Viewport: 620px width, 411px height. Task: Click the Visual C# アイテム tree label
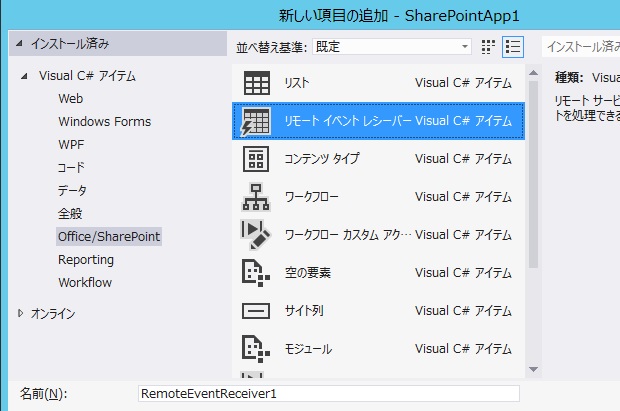coord(87,76)
